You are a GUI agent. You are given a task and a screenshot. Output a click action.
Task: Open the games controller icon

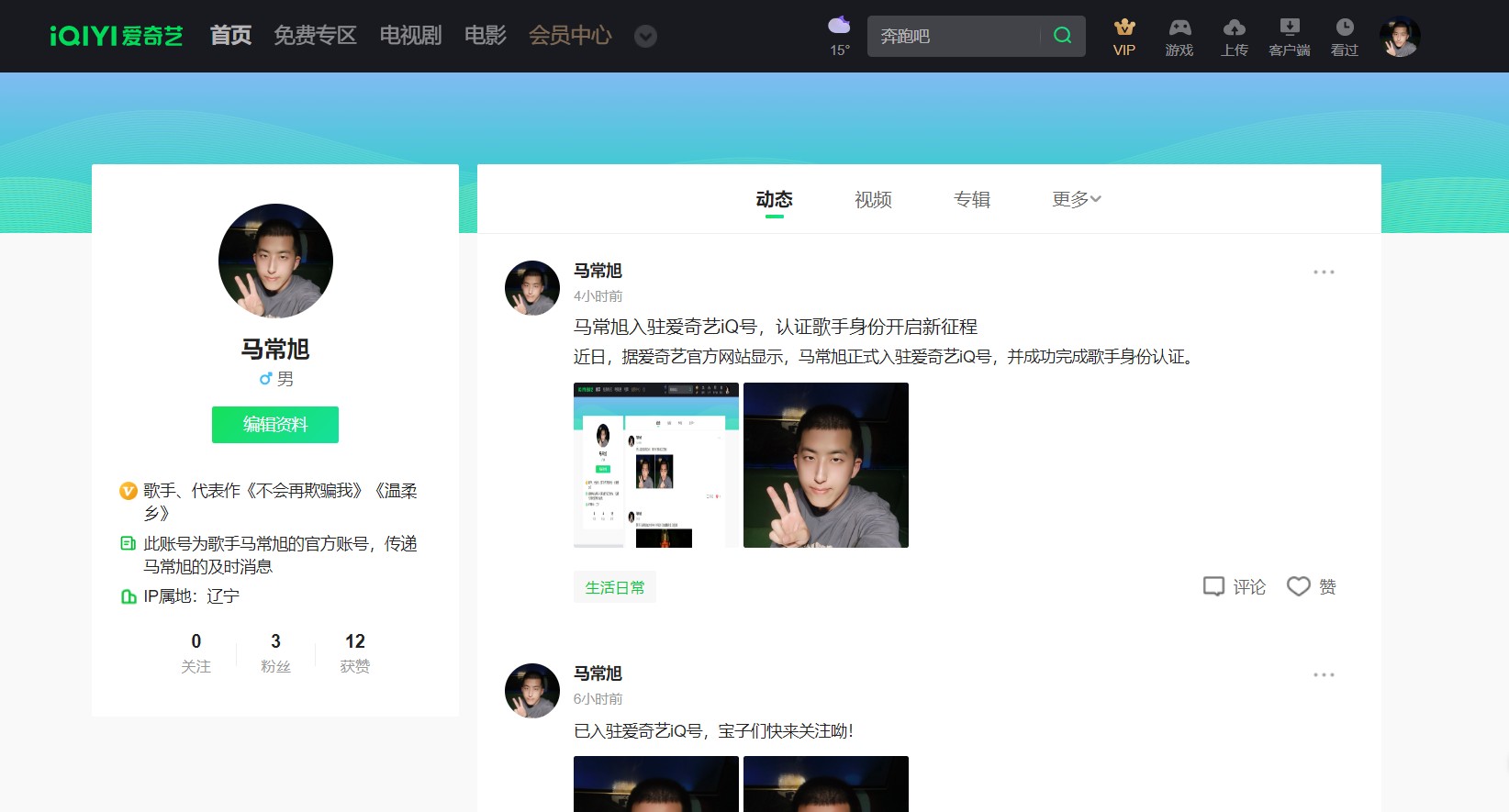click(1179, 28)
